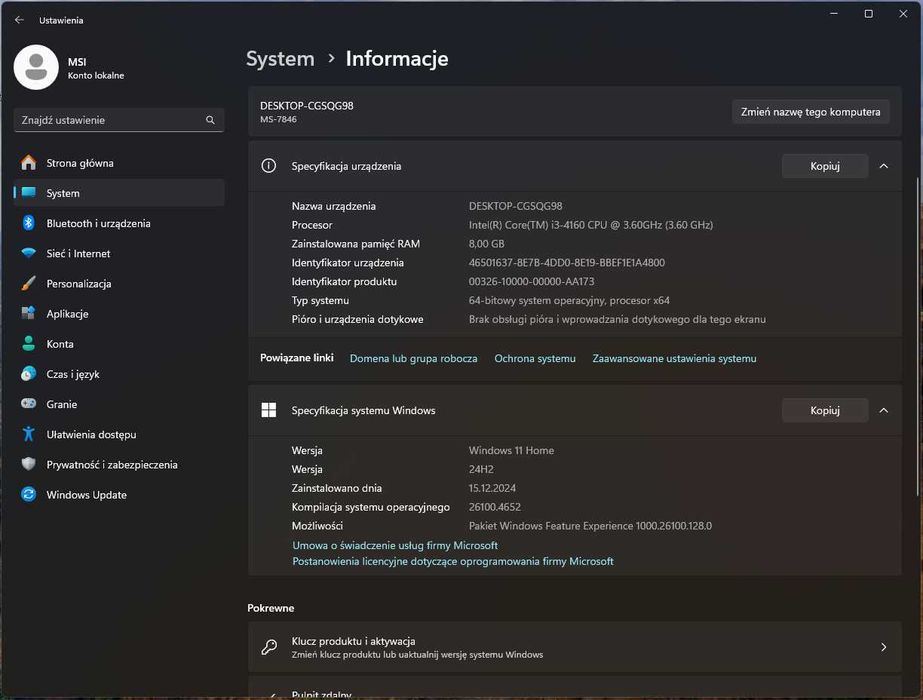This screenshot has width=923, height=700.
Task: Click the Granie gamepad icon
Action: (28, 403)
